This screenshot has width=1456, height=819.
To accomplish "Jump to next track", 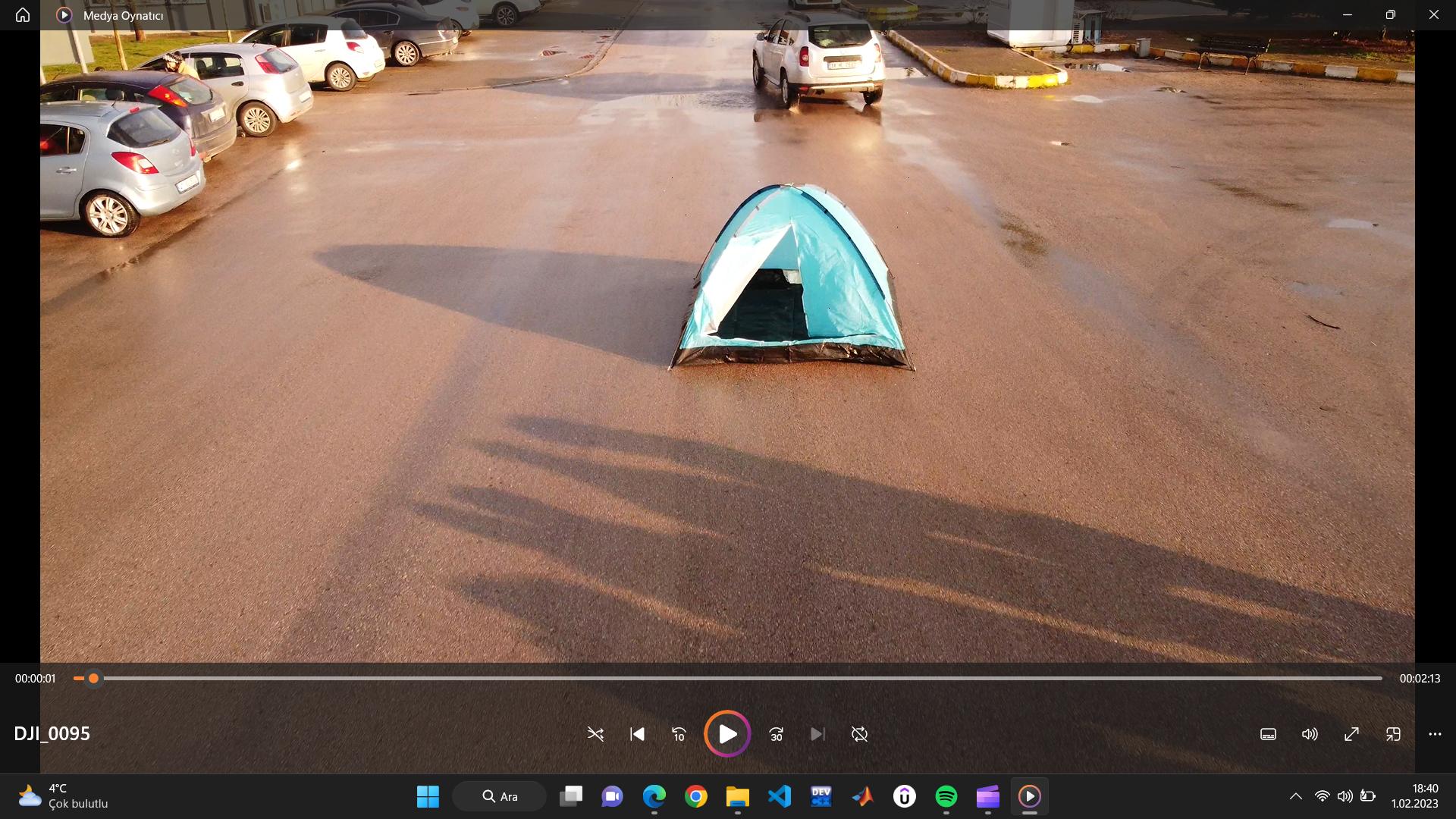I will coord(817,734).
